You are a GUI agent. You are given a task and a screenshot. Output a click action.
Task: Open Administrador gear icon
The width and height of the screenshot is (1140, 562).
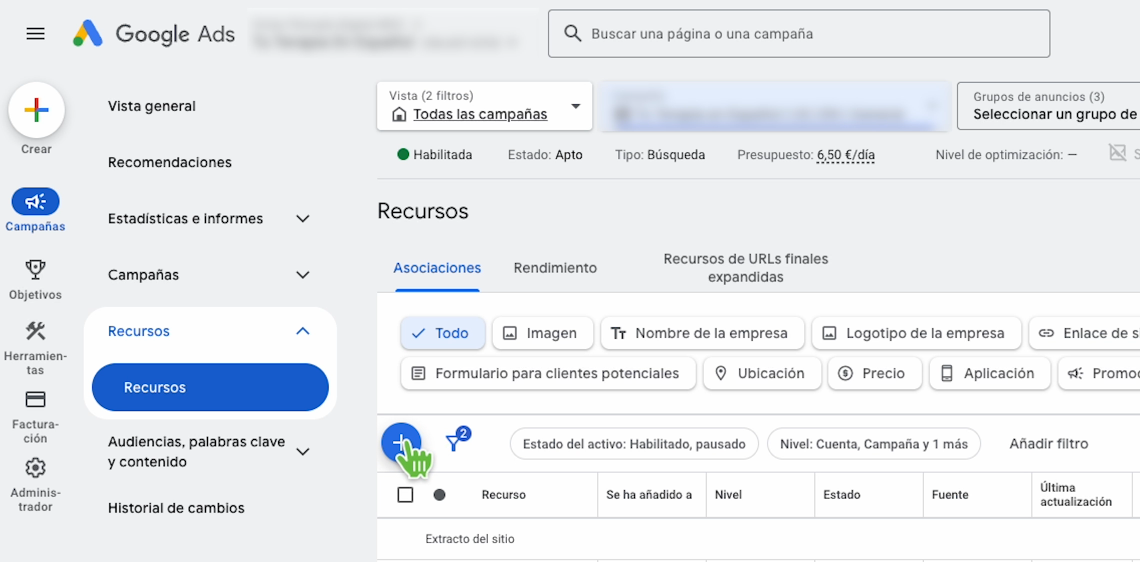point(36,467)
